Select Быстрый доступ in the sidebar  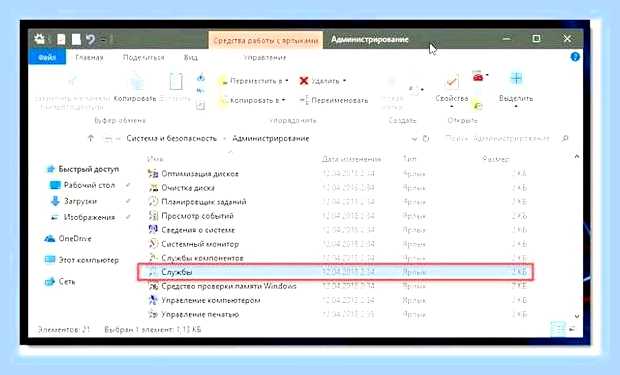tap(83, 169)
